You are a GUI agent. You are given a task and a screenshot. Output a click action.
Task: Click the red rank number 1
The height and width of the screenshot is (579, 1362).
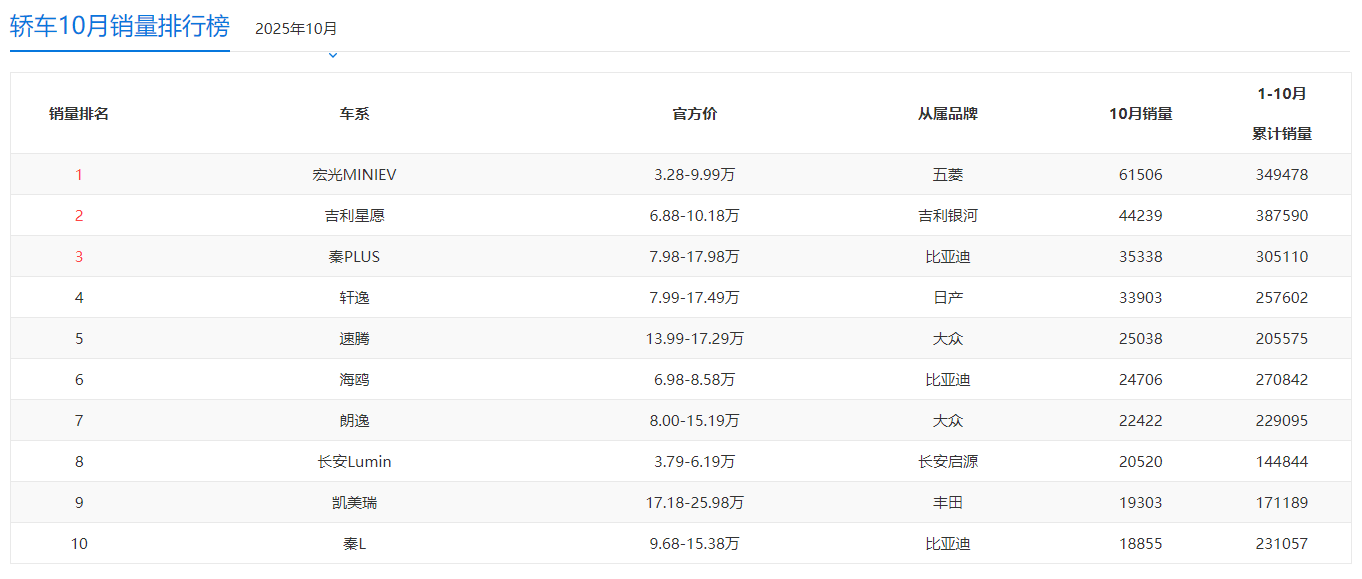[79, 175]
